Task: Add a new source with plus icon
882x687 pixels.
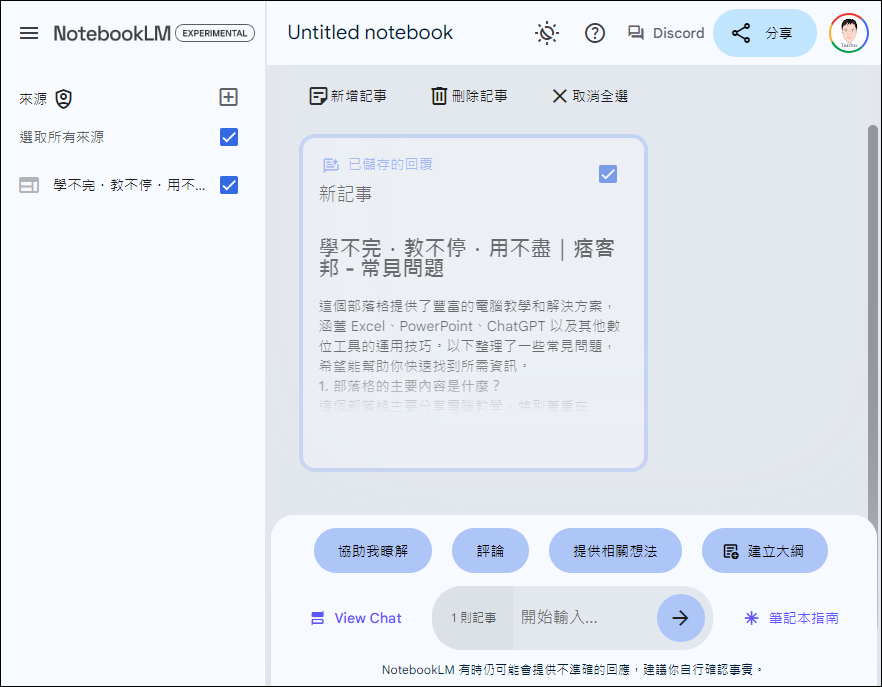Action: pyautogui.click(x=228, y=97)
